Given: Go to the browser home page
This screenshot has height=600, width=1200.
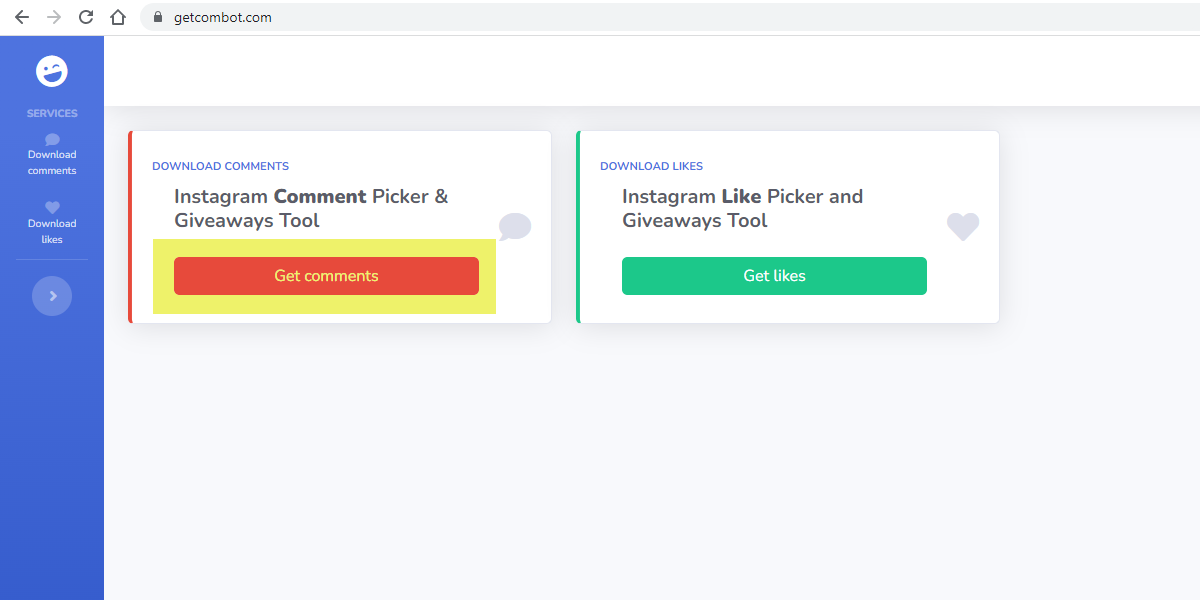Looking at the screenshot, I should 118,17.
